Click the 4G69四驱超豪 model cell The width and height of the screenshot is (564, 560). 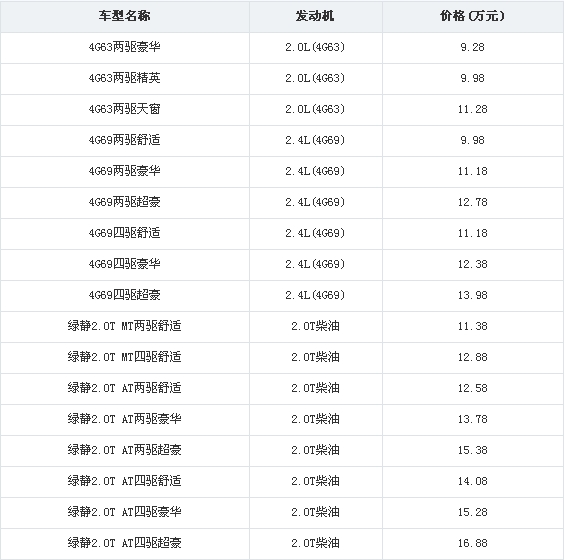(124, 295)
